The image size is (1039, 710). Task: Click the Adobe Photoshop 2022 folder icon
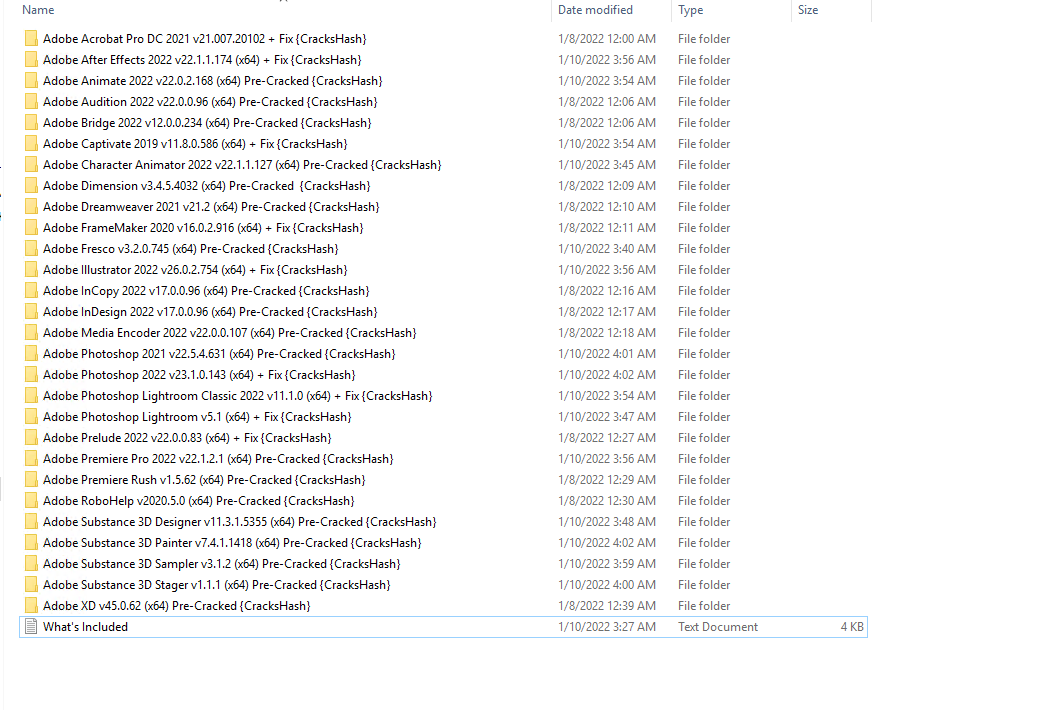31,375
